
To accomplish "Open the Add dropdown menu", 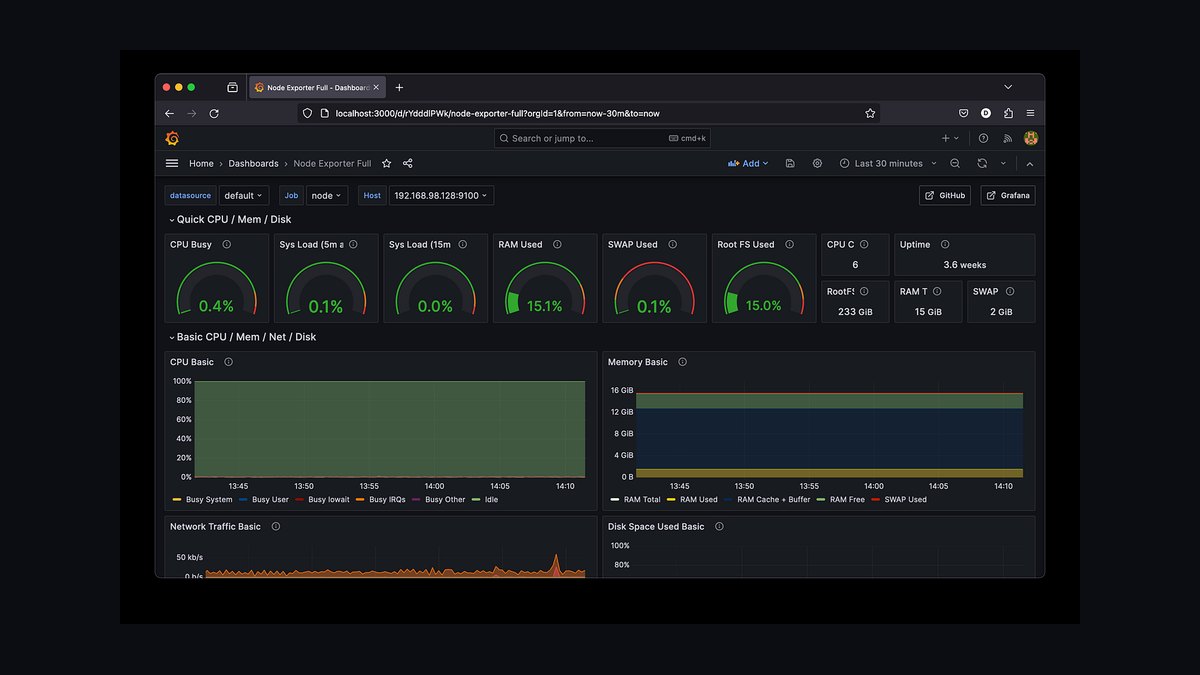I will tap(748, 163).
